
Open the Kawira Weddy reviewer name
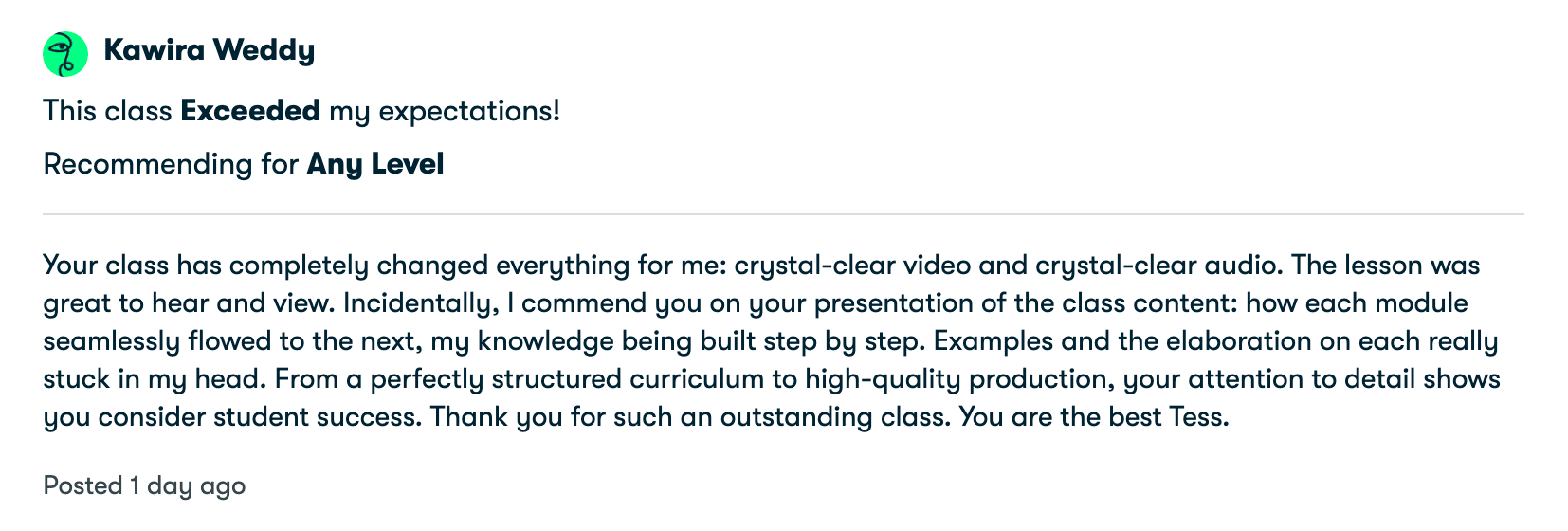(209, 50)
